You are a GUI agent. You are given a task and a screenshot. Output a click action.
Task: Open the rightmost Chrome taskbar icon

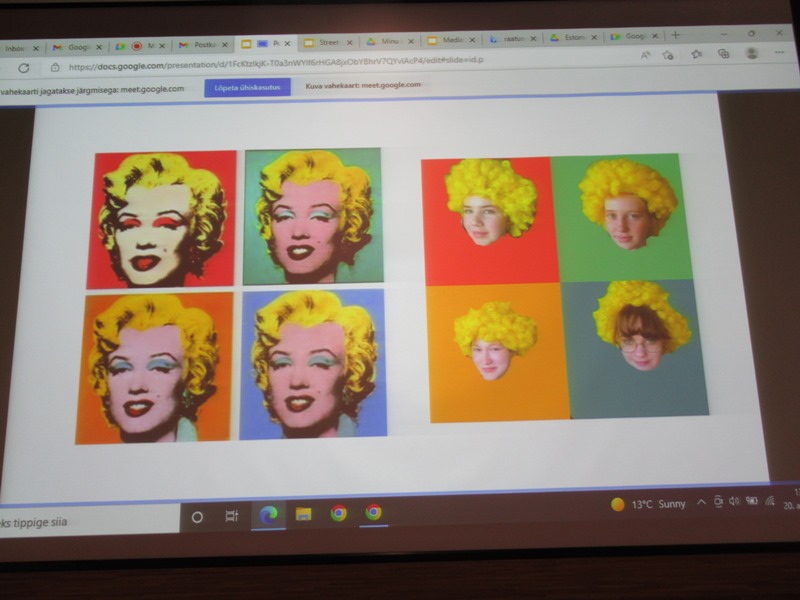point(373,512)
